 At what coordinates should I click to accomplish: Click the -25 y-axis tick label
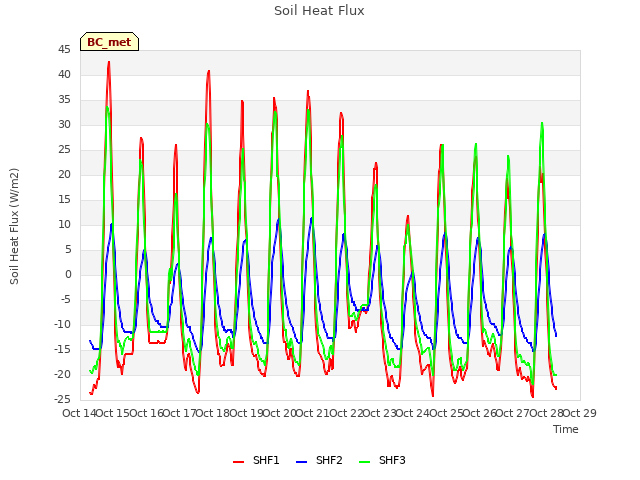pos(62,400)
